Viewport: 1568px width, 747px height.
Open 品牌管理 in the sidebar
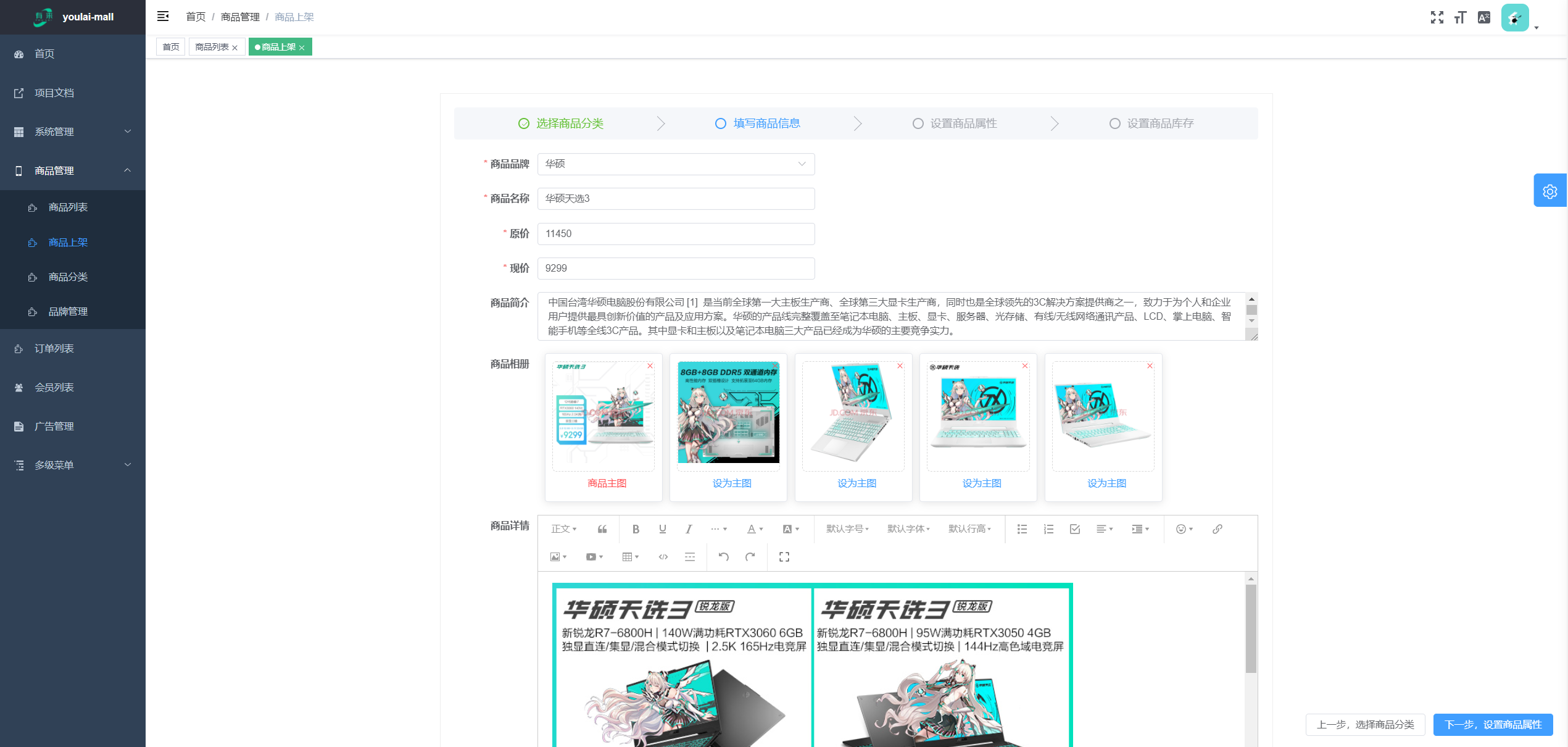click(68, 312)
